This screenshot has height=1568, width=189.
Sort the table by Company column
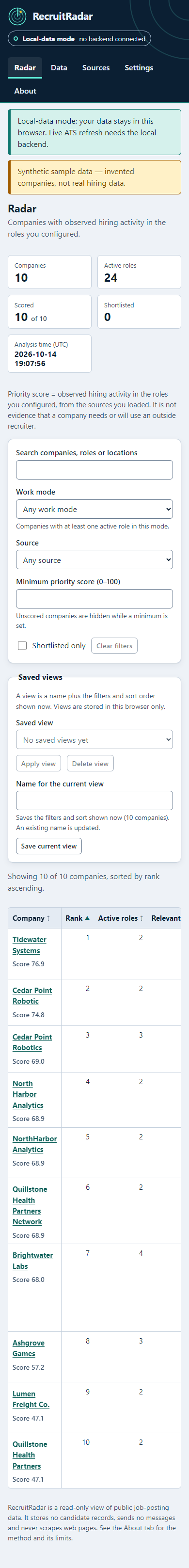31,918
